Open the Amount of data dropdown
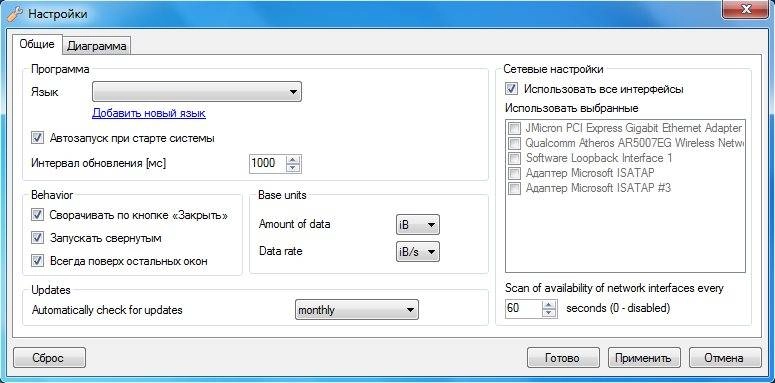The height and width of the screenshot is (383, 775). (418, 225)
